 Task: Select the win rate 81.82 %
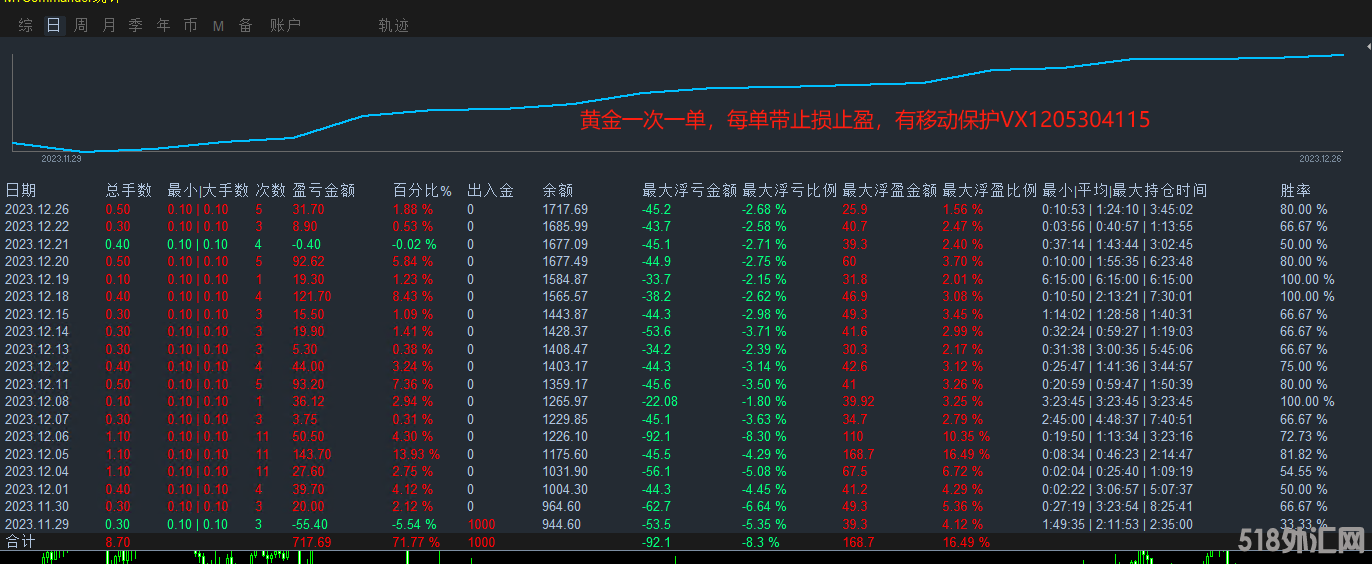tap(1305, 454)
